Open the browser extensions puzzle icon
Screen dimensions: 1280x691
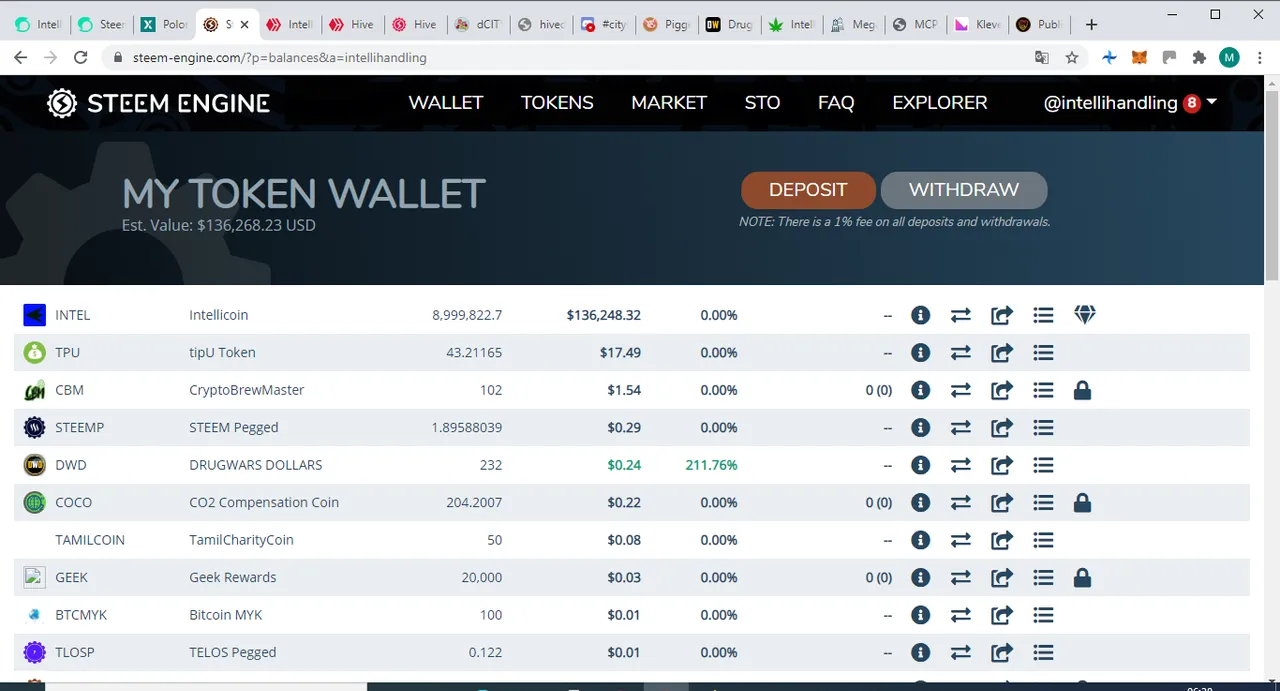point(1199,58)
